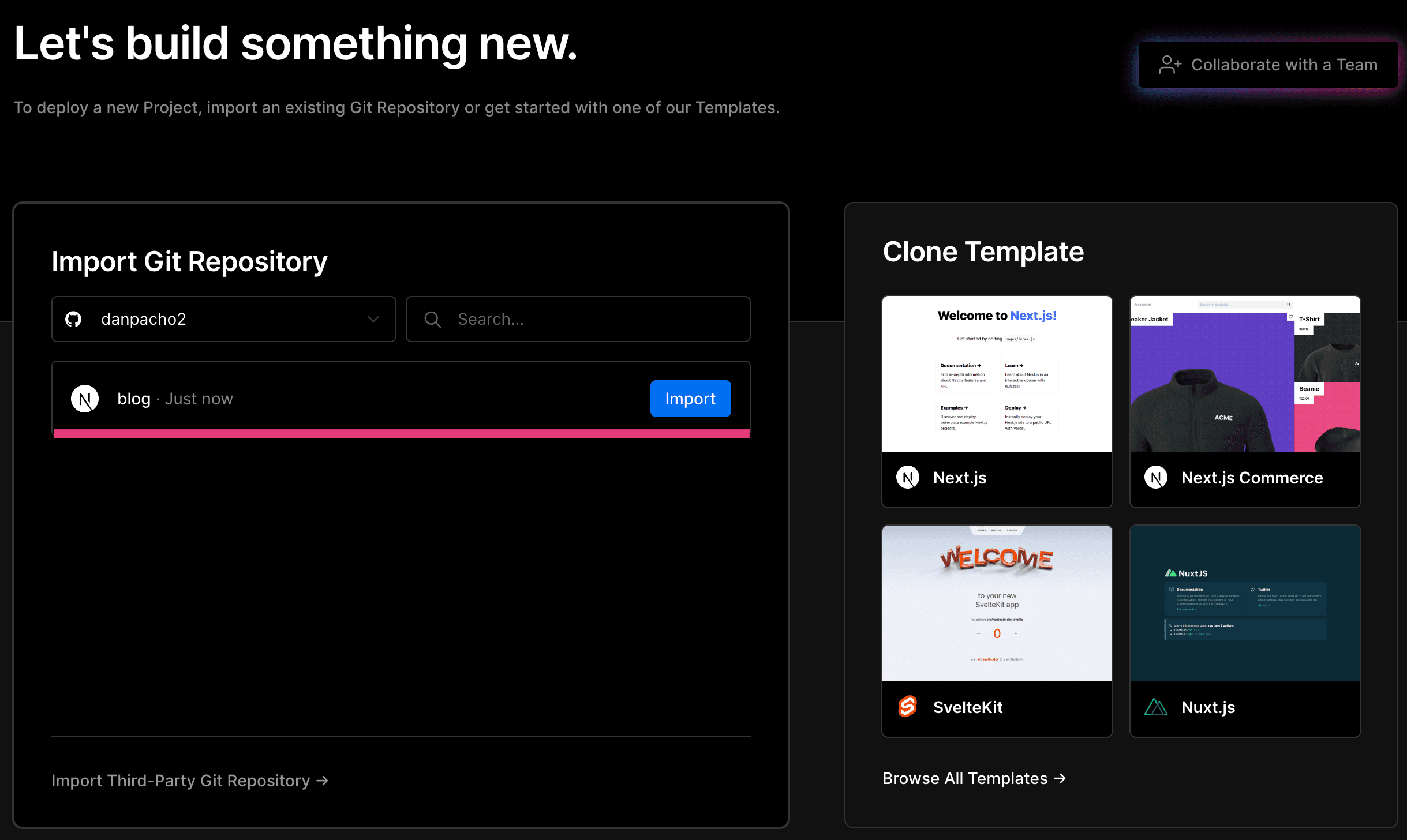Viewport: 1407px width, 840px height.
Task: Open the danpacho2 account dropdown
Action: coord(224,319)
